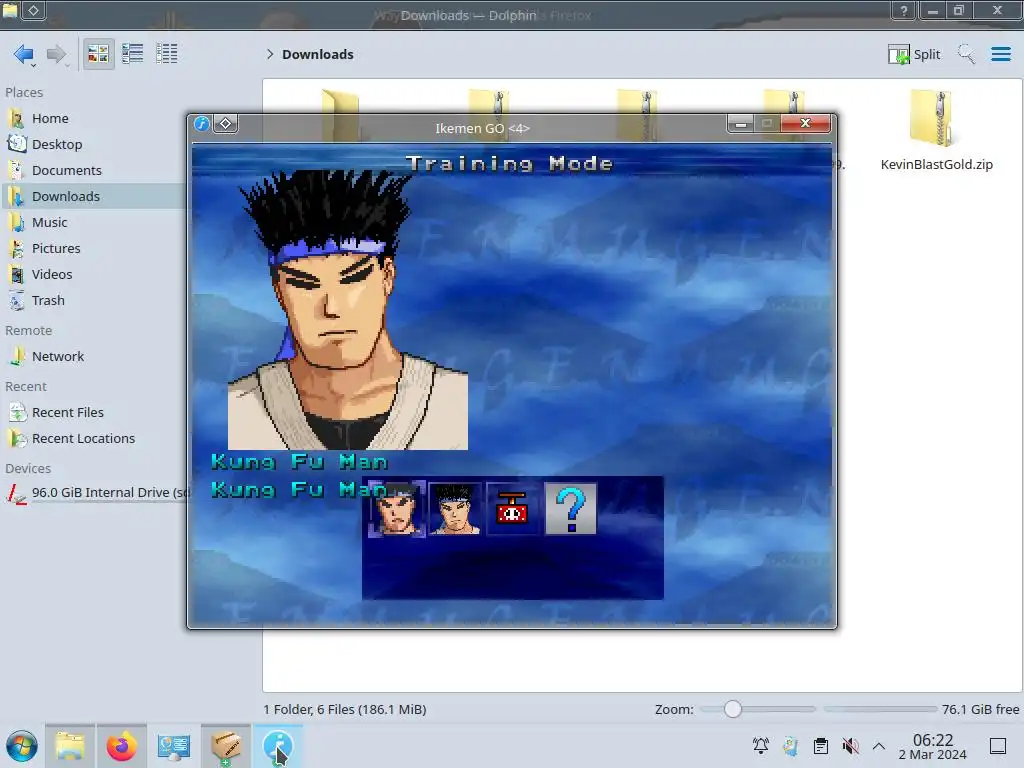Image resolution: width=1024 pixels, height=768 pixels.
Task: Minimize the Ikemen GO window
Action: pos(741,123)
